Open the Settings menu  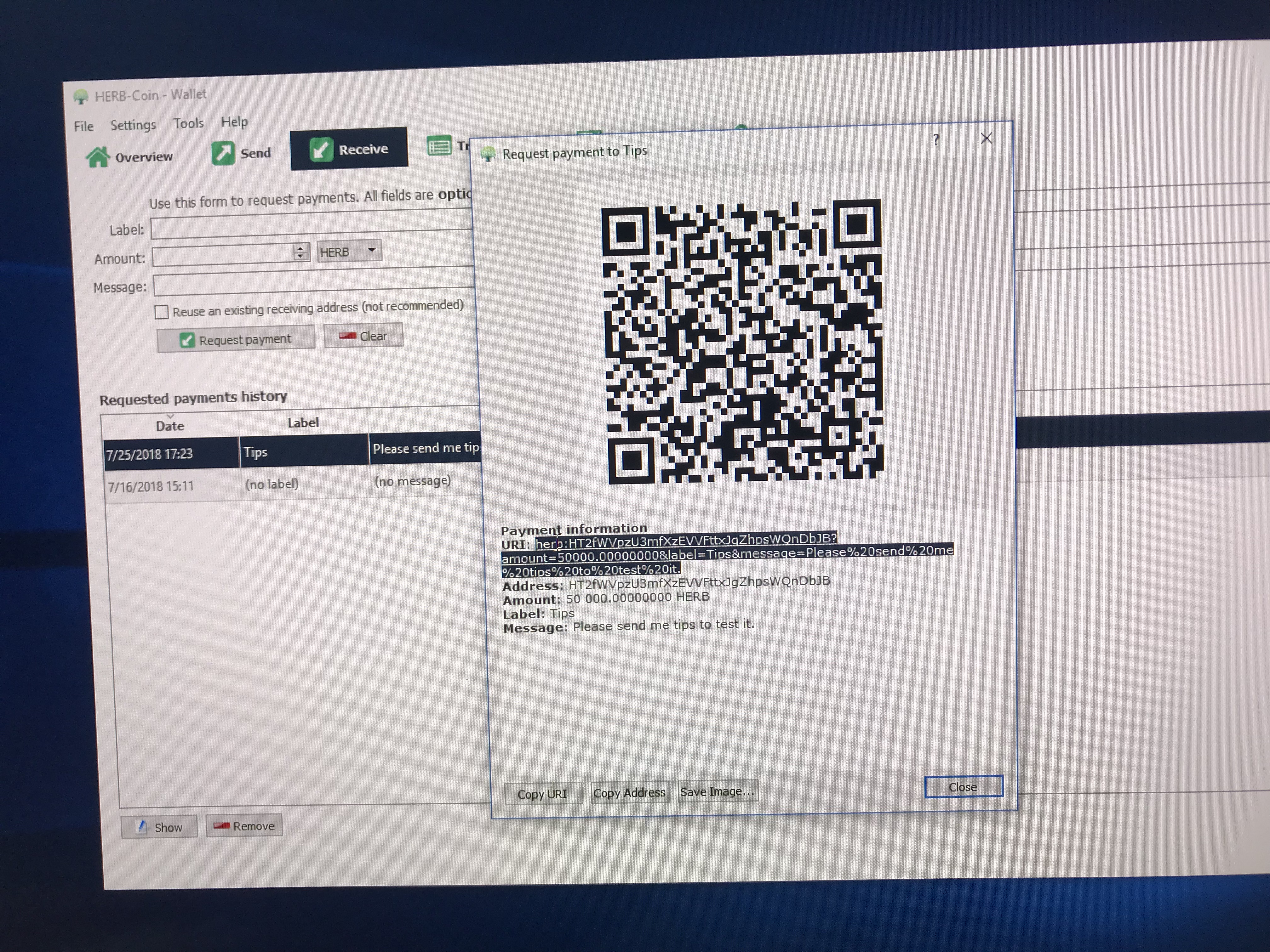click(133, 125)
